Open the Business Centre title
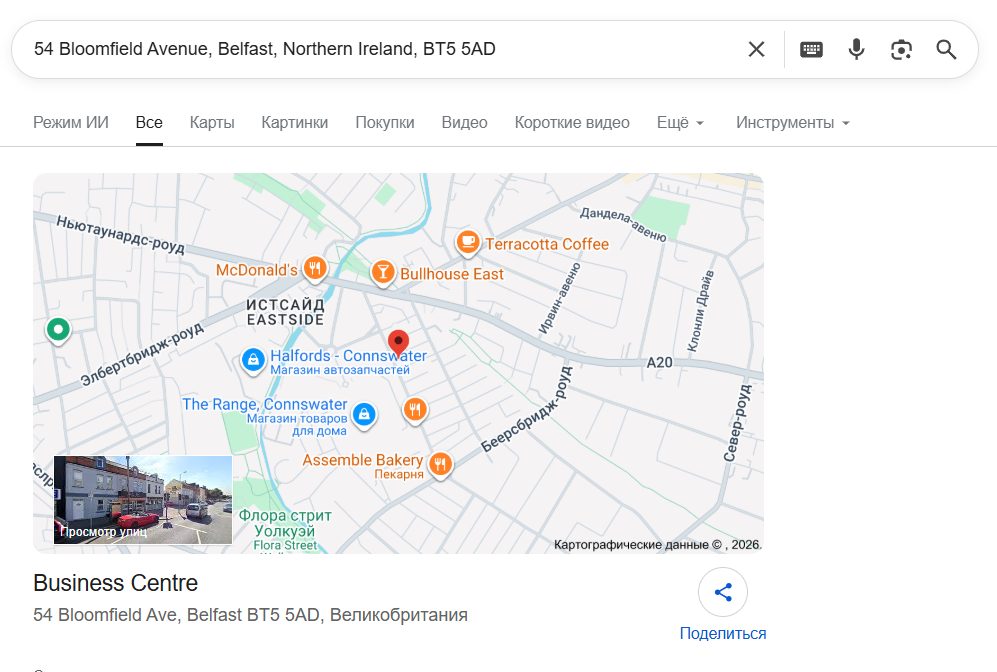The height and width of the screenshot is (672, 997). coord(116,583)
